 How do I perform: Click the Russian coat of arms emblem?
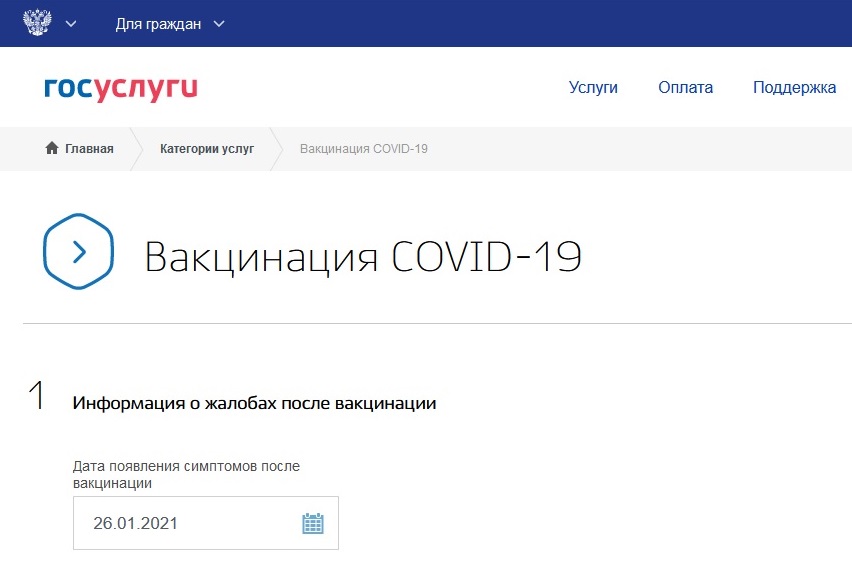(x=37, y=23)
